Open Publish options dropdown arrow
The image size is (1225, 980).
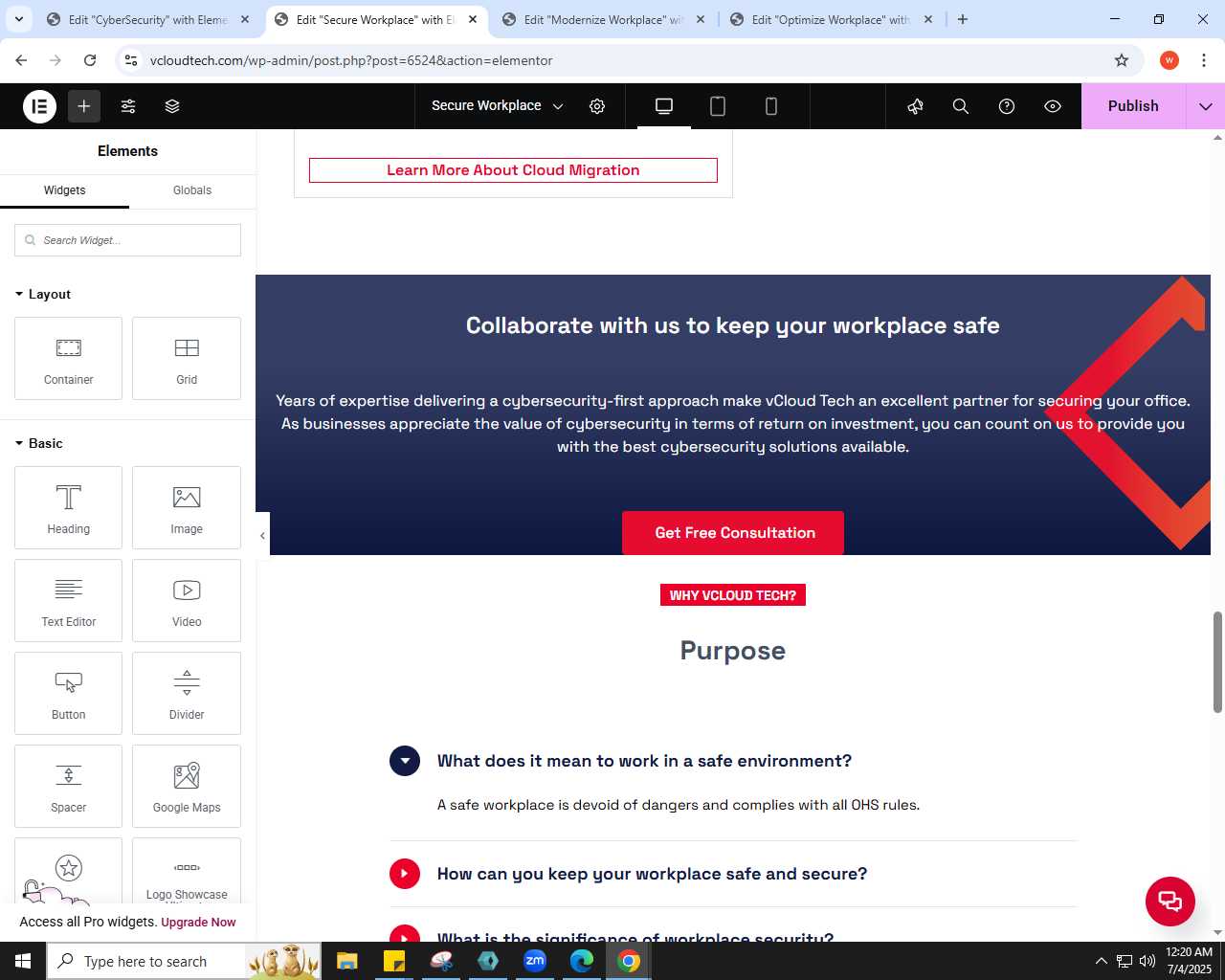(x=1206, y=106)
